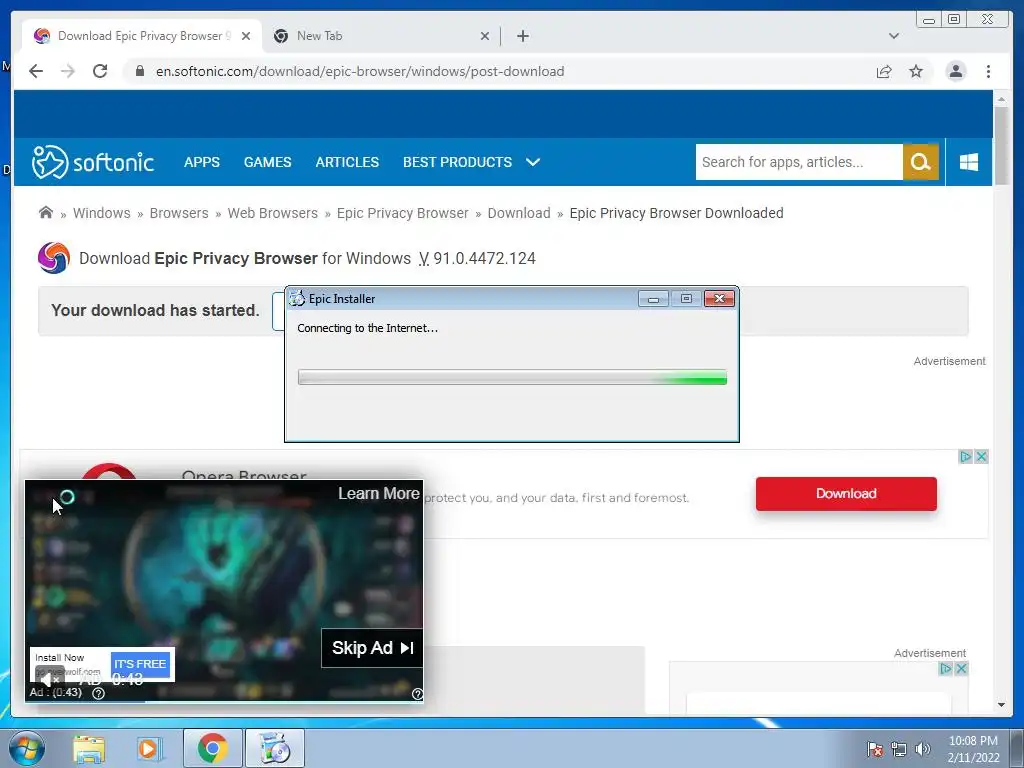The image size is (1024, 768).
Task: Click the orange search magnifier button
Action: [921, 162]
